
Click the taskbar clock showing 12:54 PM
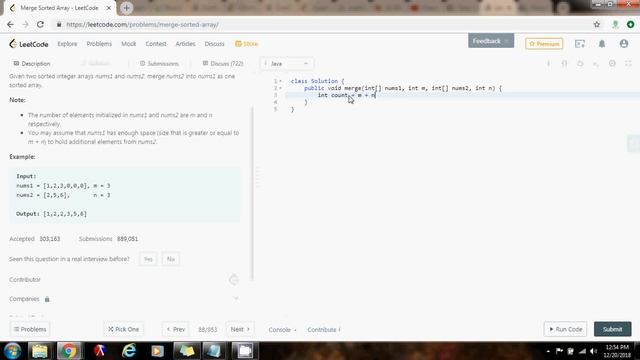click(617, 351)
